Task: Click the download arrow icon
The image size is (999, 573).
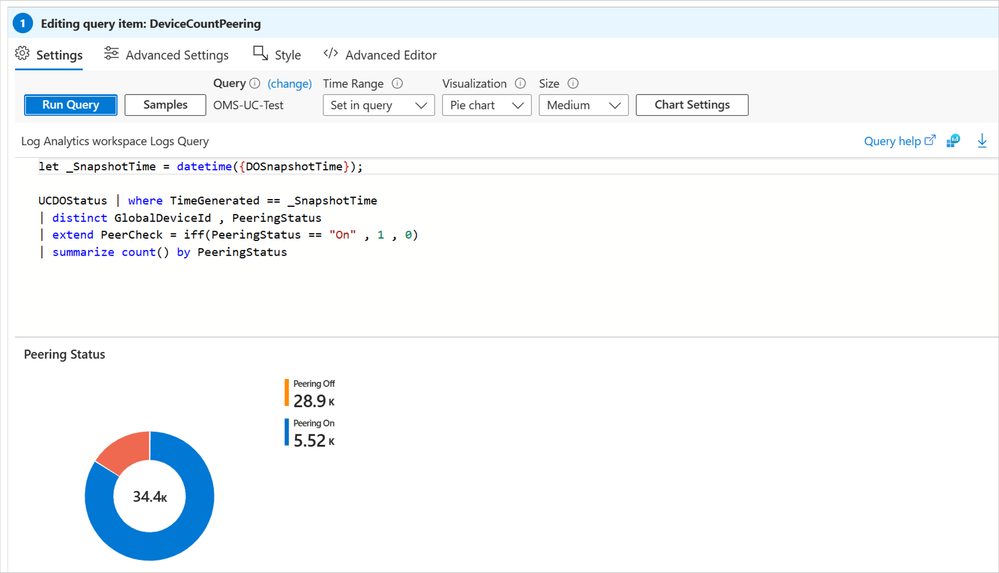Action: click(x=982, y=141)
